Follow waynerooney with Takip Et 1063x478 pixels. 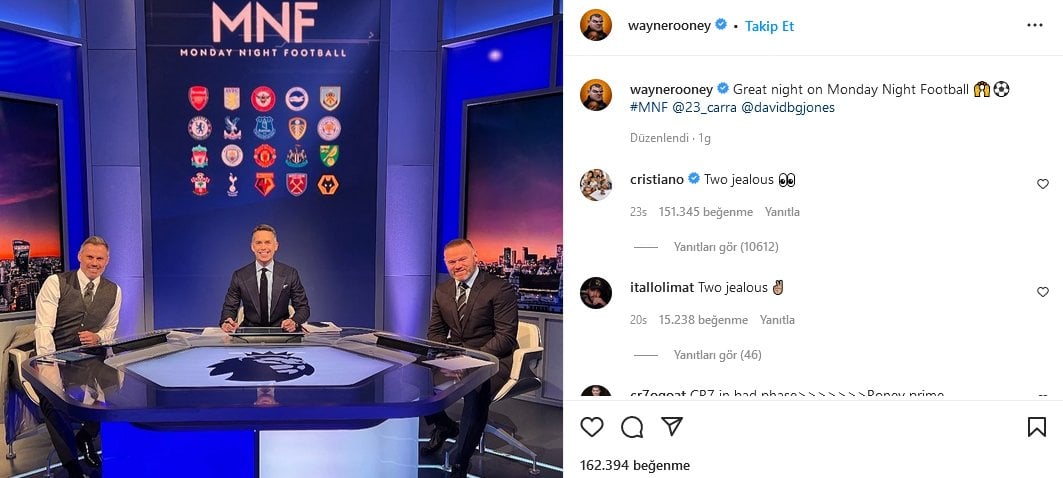769,26
